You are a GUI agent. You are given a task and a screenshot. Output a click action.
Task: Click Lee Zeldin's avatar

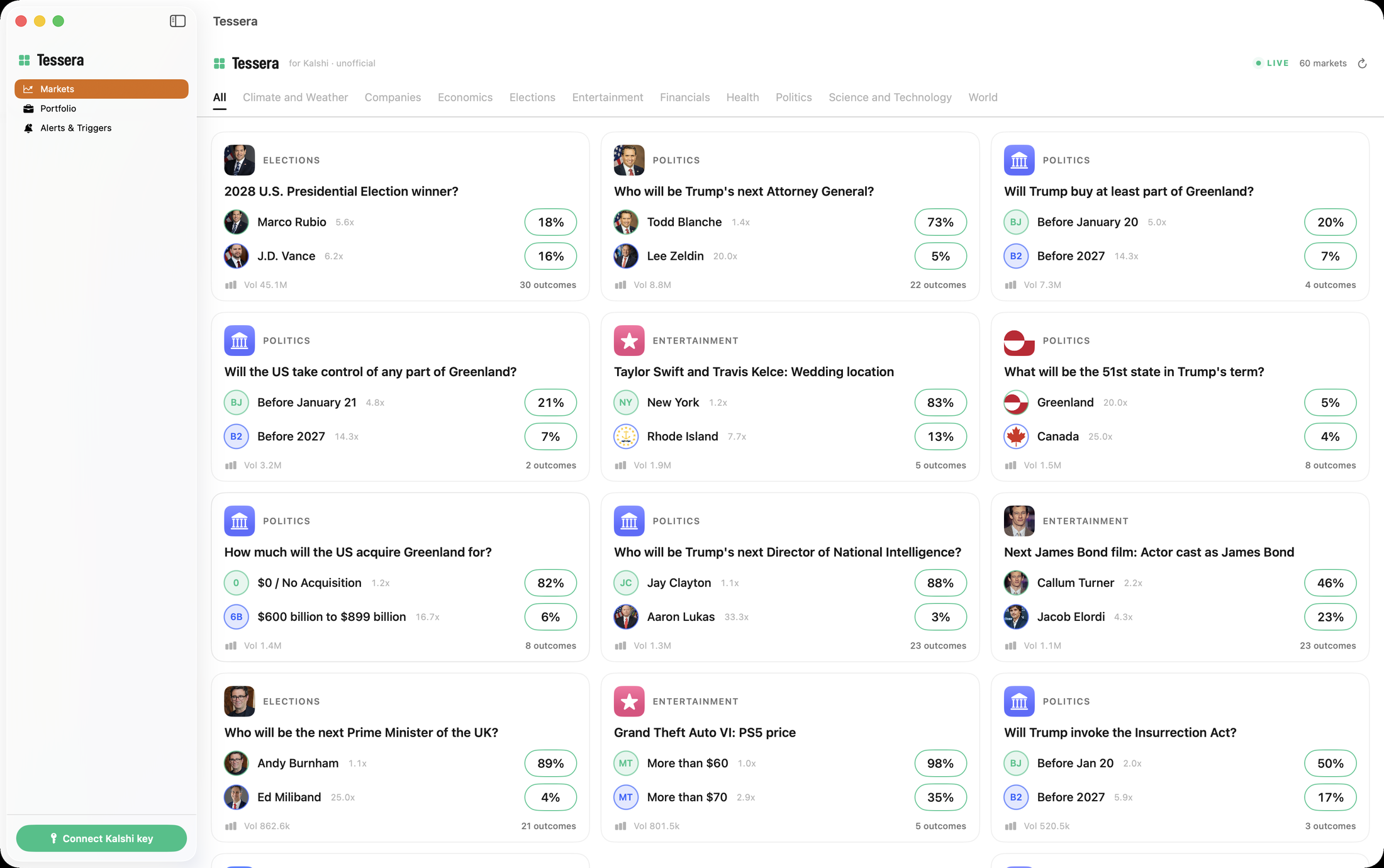click(626, 256)
